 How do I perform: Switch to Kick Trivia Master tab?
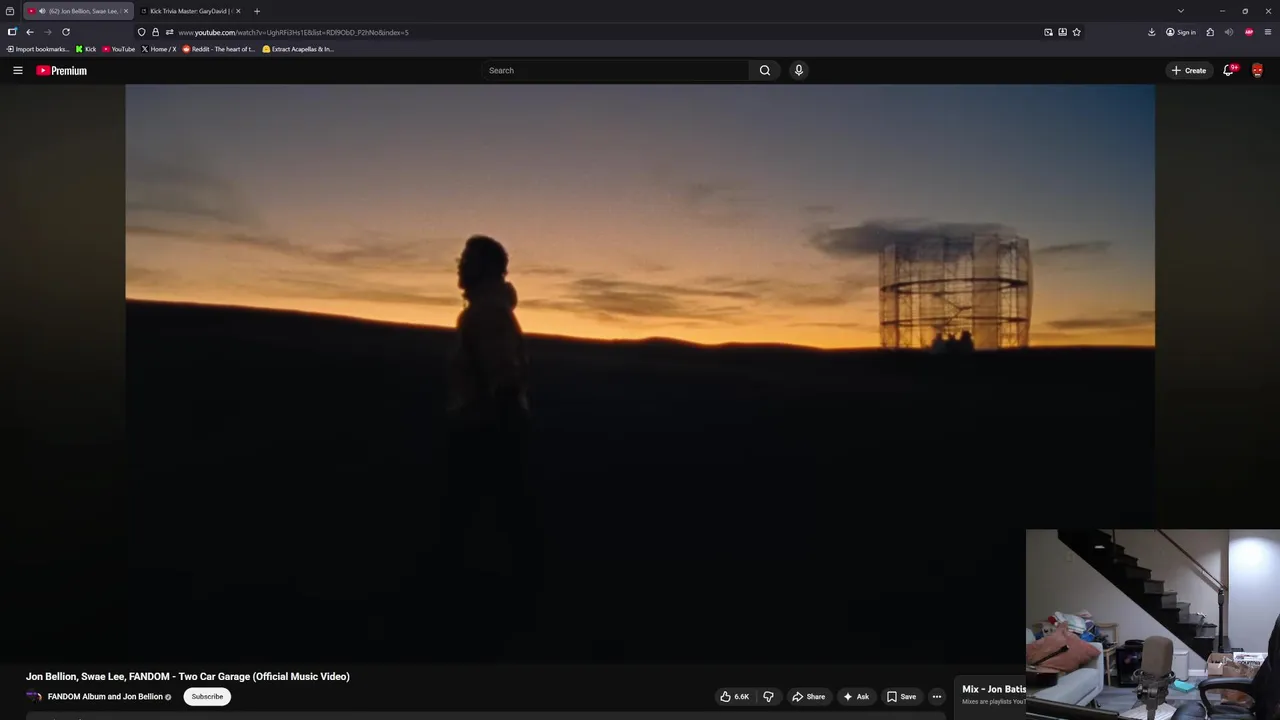(190, 11)
